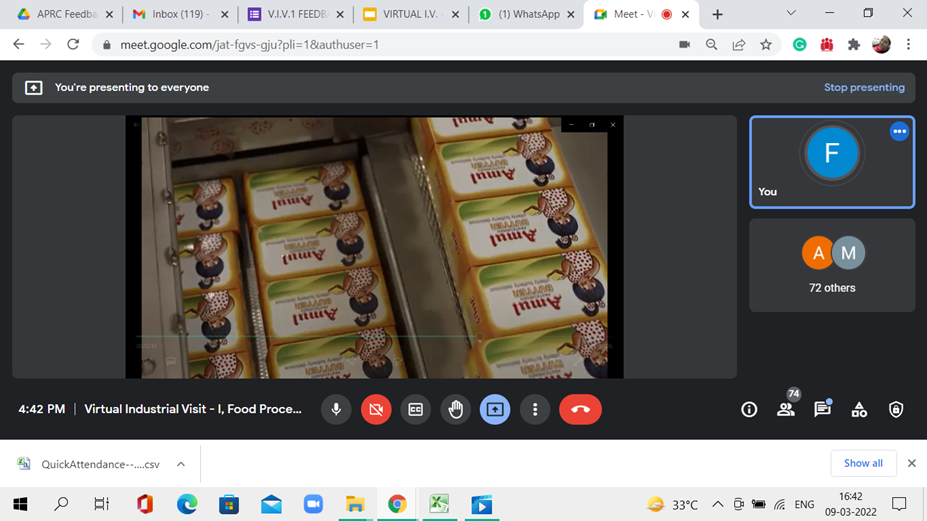
Task: Toggle closed captions button
Action: (416, 409)
